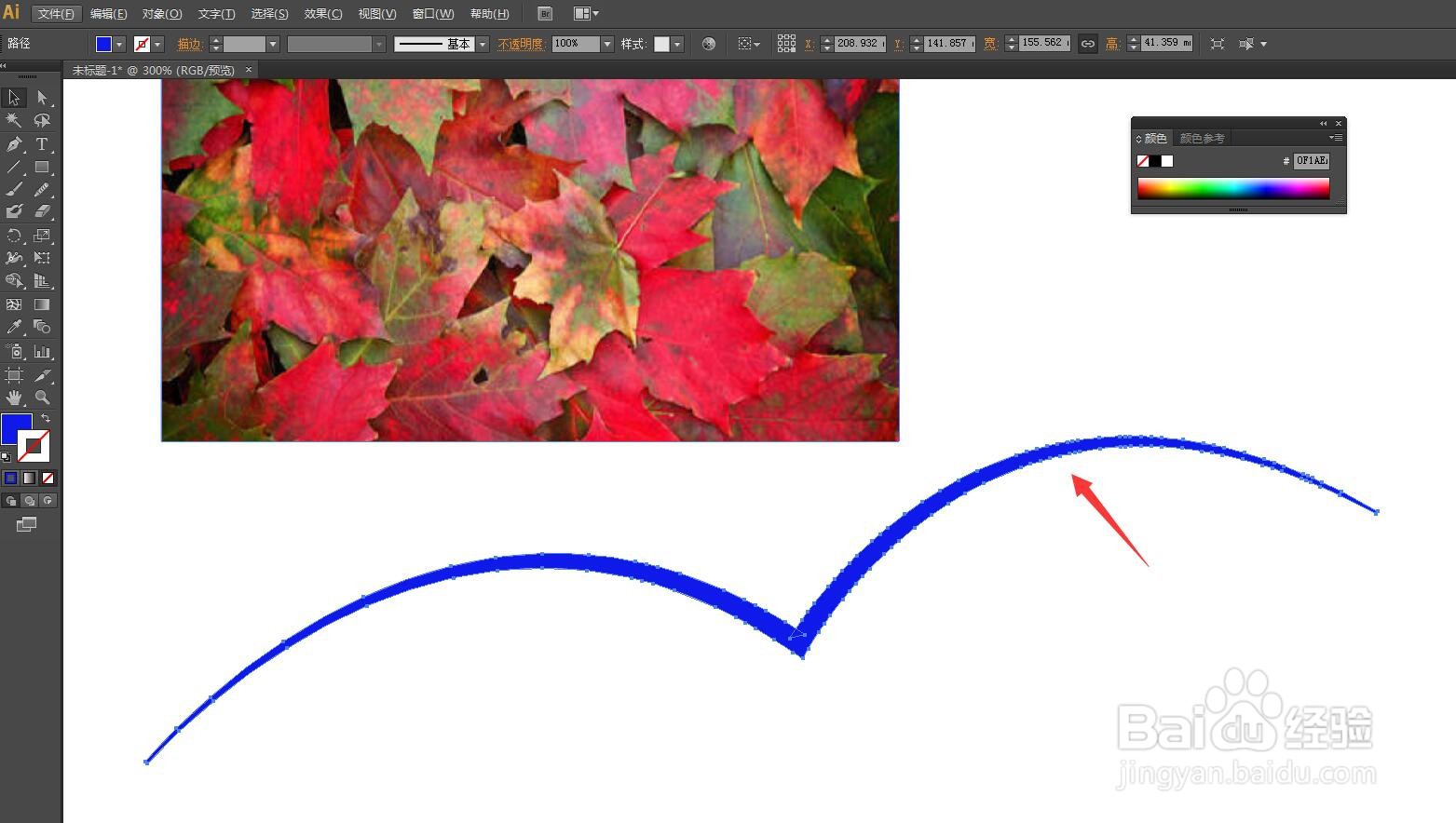Open the 样式 style dropdown
1456x823 pixels.
[677, 45]
